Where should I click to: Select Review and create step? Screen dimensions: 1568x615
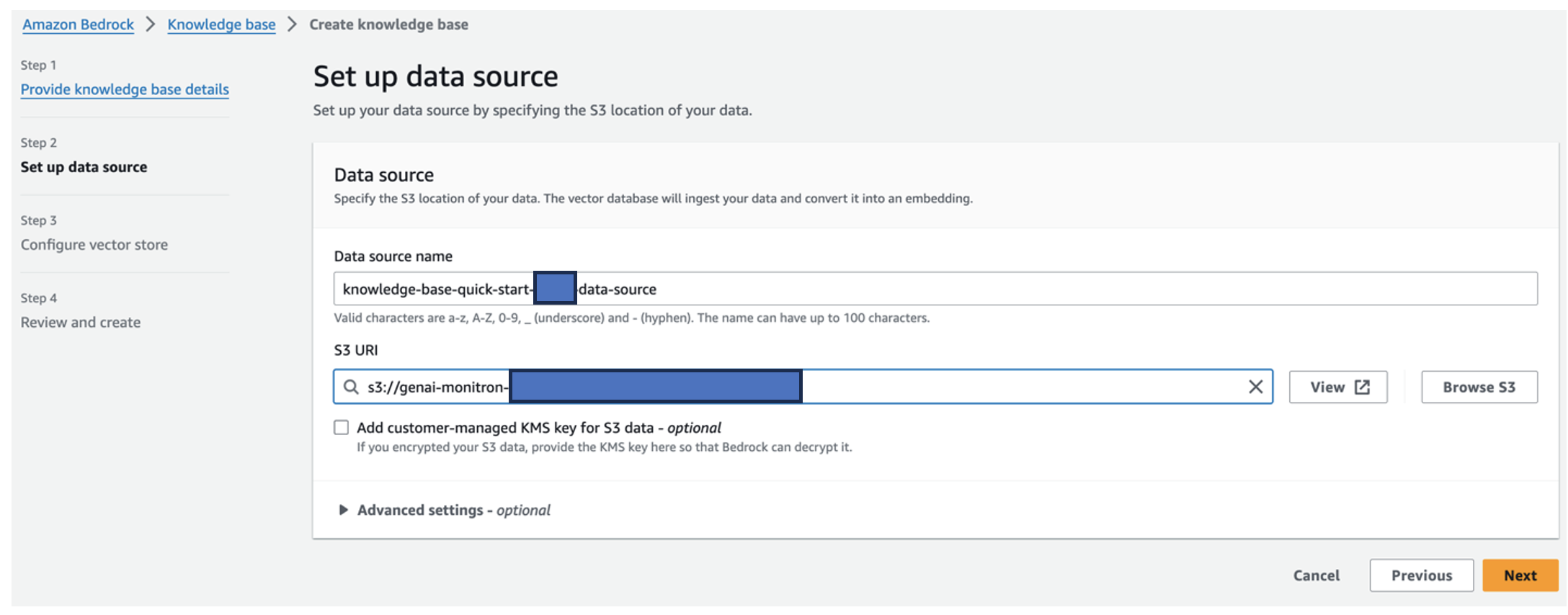tap(80, 323)
